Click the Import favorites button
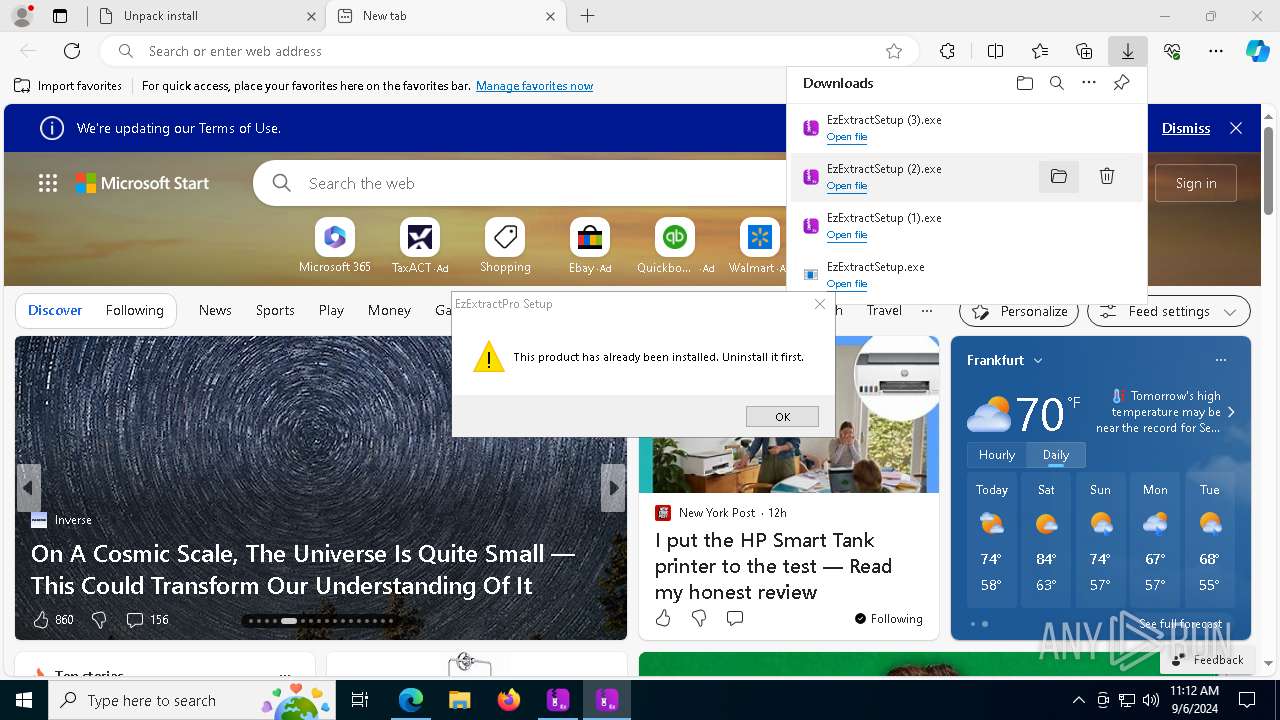This screenshot has width=1280, height=720. coord(68,86)
